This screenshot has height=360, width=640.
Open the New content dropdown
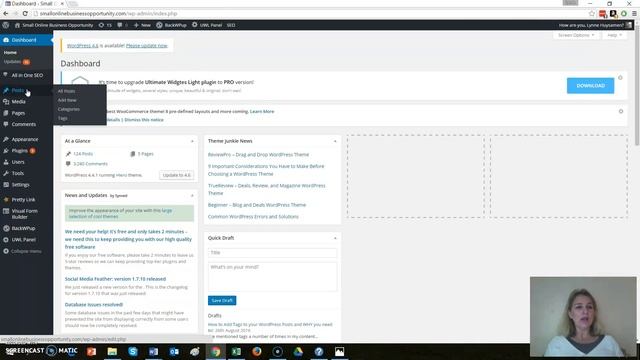pyautogui.click(x=142, y=25)
